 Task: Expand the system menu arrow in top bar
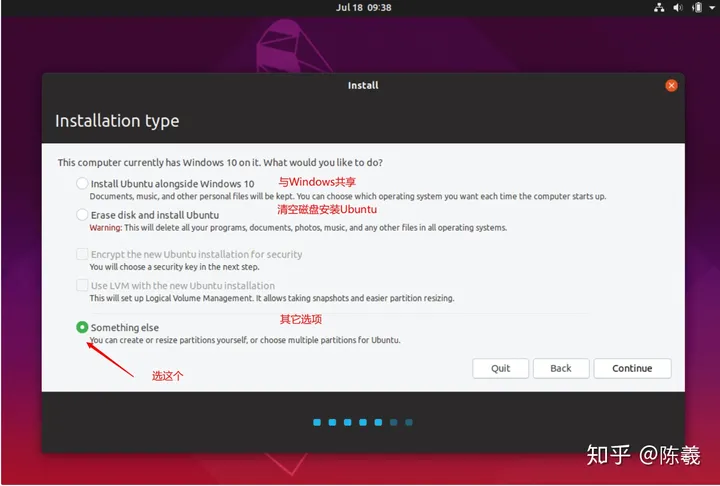[x=712, y=8]
